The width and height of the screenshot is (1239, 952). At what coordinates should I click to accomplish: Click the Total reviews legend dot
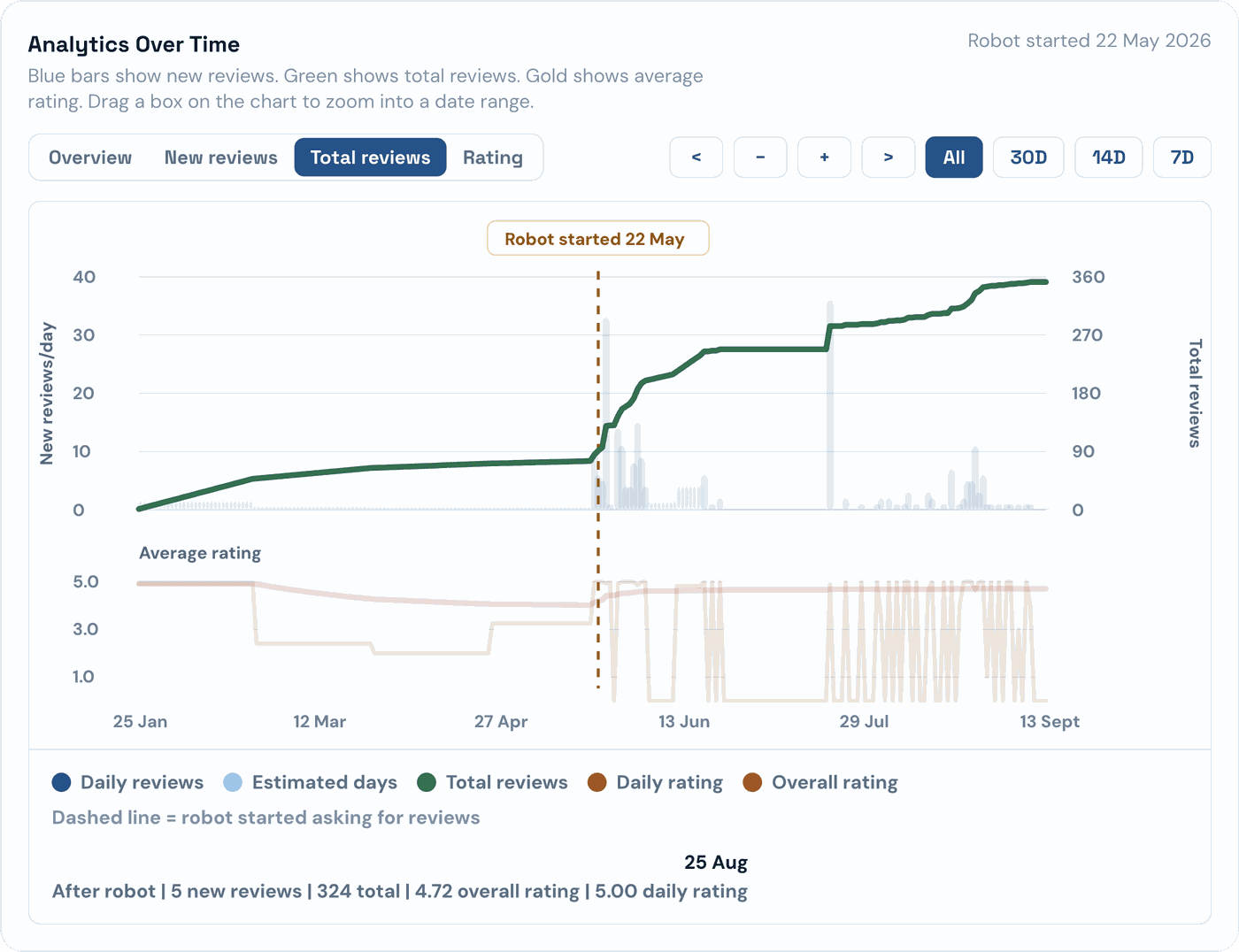(x=427, y=782)
